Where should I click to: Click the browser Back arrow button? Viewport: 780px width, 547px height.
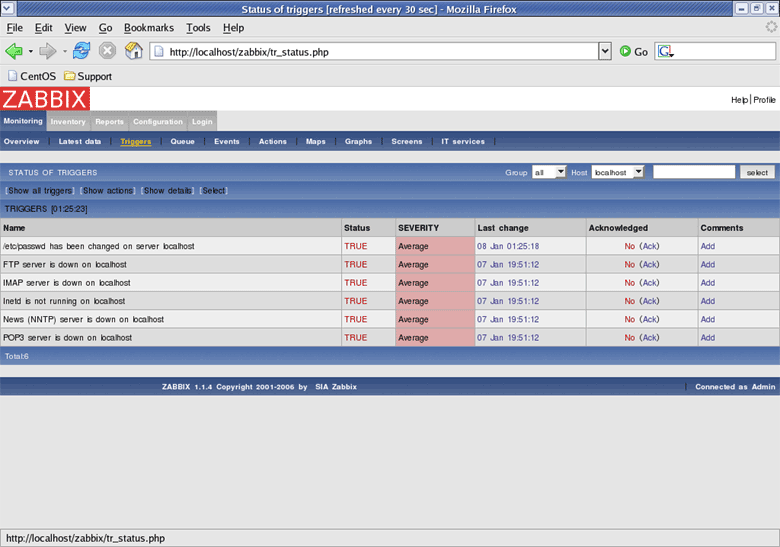tap(14, 51)
